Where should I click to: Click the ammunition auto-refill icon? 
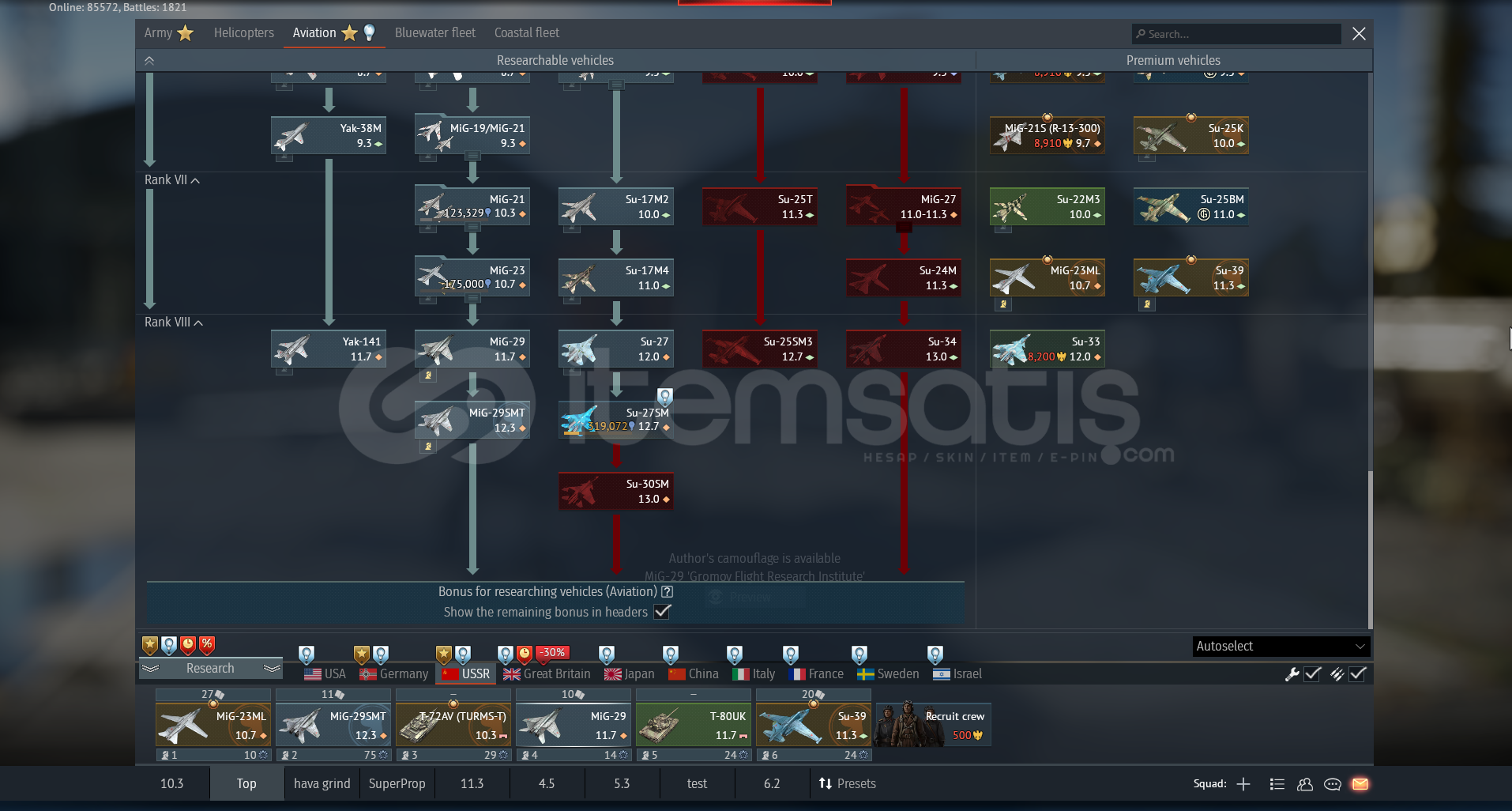[x=1337, y=674]
